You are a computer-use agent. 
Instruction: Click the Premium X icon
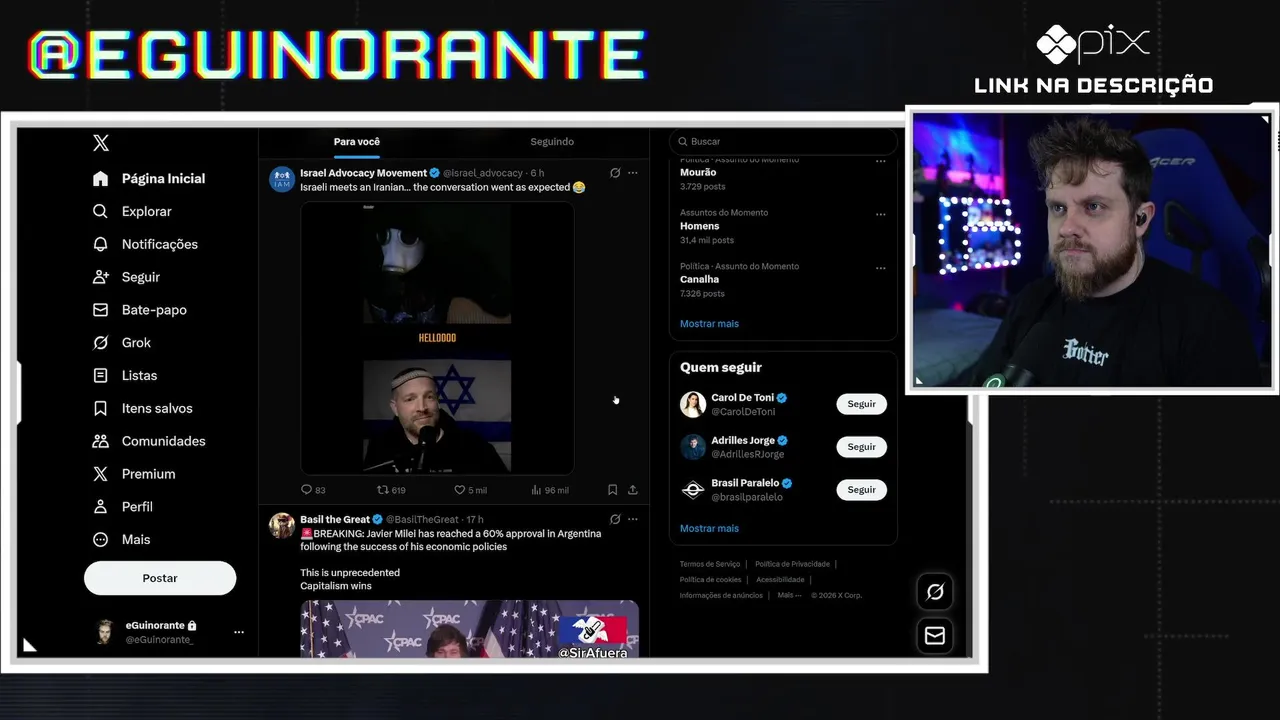pos(100,474)
